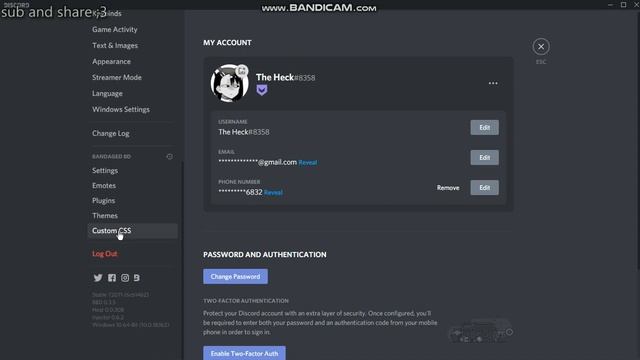The image size is (640, 360).
Task: Click the settings page vertical scrollbar
Action: [x=638, y=141]
